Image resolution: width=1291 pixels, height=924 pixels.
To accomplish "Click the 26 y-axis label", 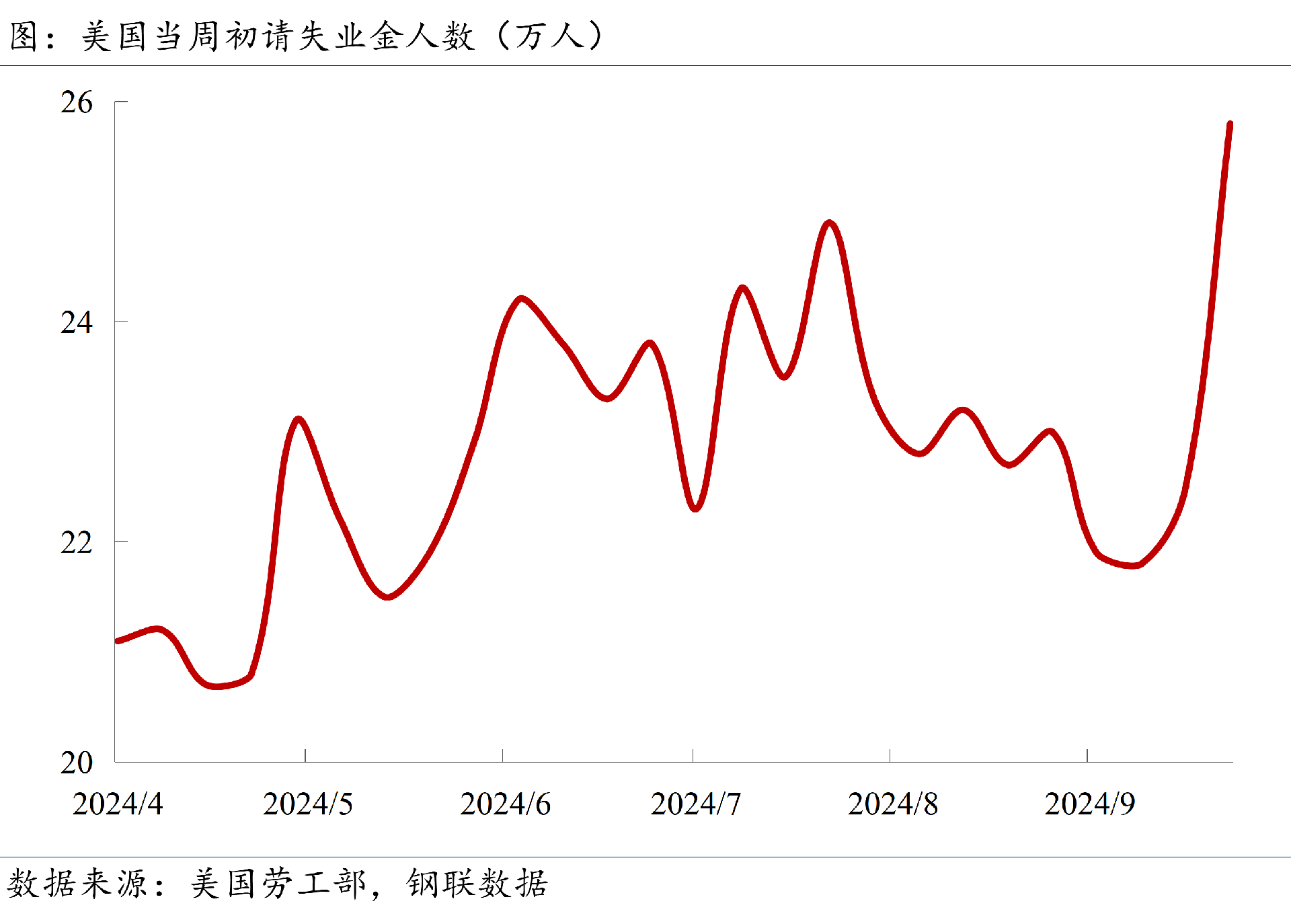I will (76, 103).
